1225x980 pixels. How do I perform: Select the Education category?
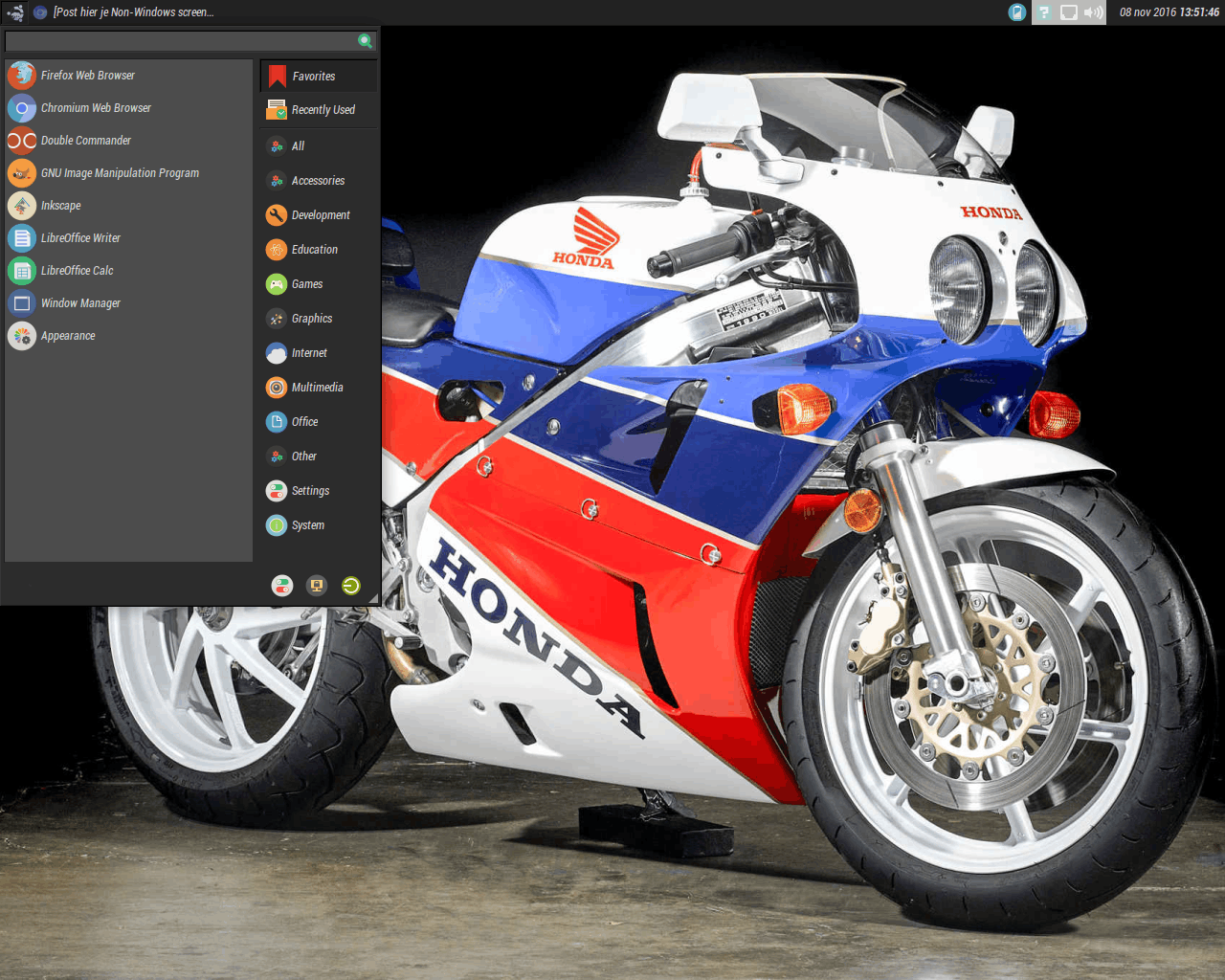319,250
